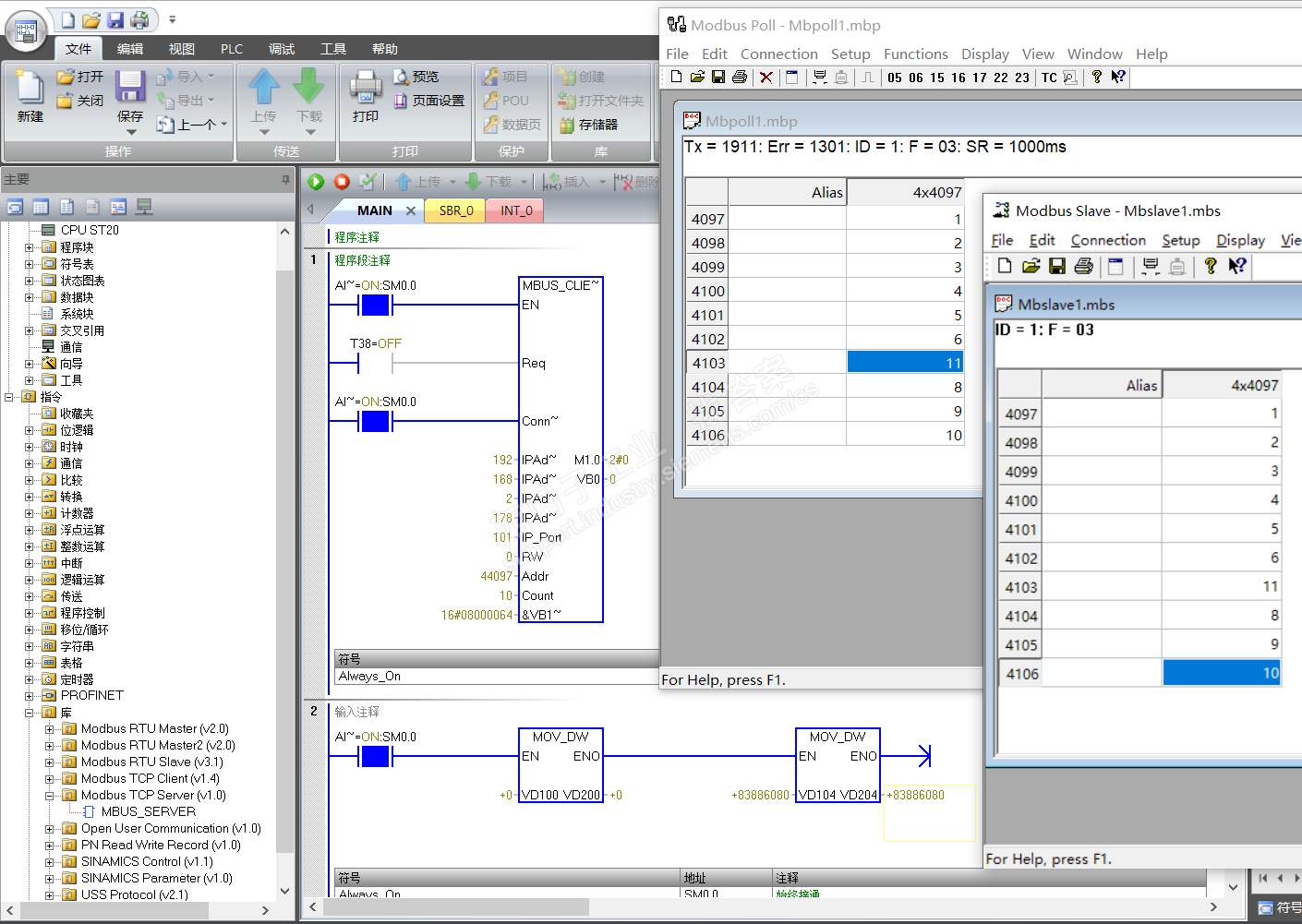Click function code 16 in Modbus Poll toolbar
The image size is (1302, 924).
click(958, 78)
